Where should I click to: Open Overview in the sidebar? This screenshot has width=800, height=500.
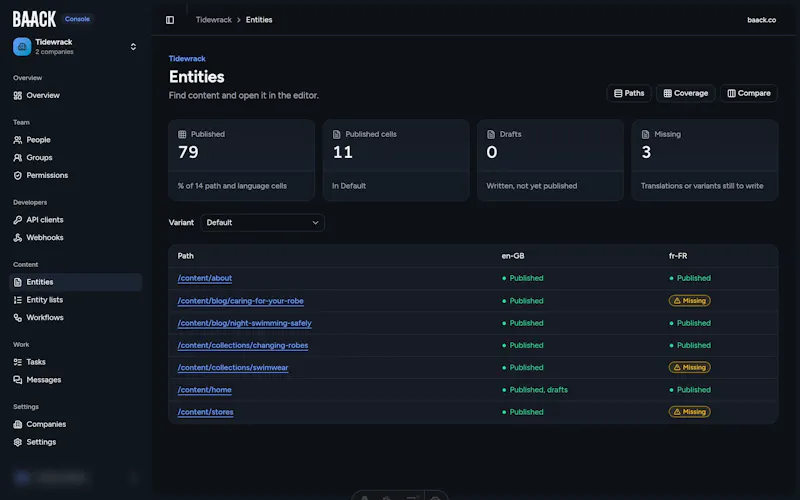[x=76, y=95]
